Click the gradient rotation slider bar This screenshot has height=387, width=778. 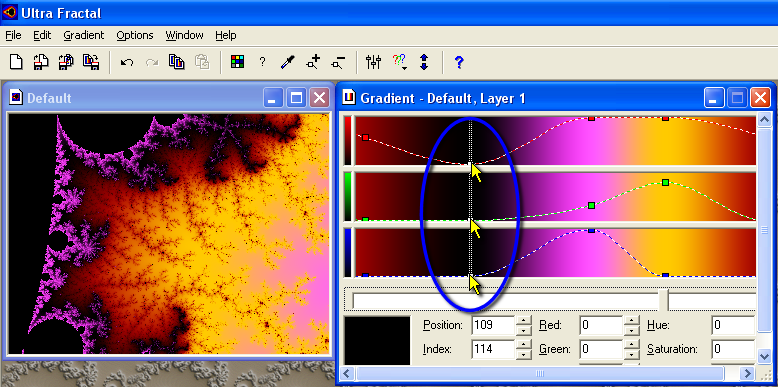tap(554, 301)
